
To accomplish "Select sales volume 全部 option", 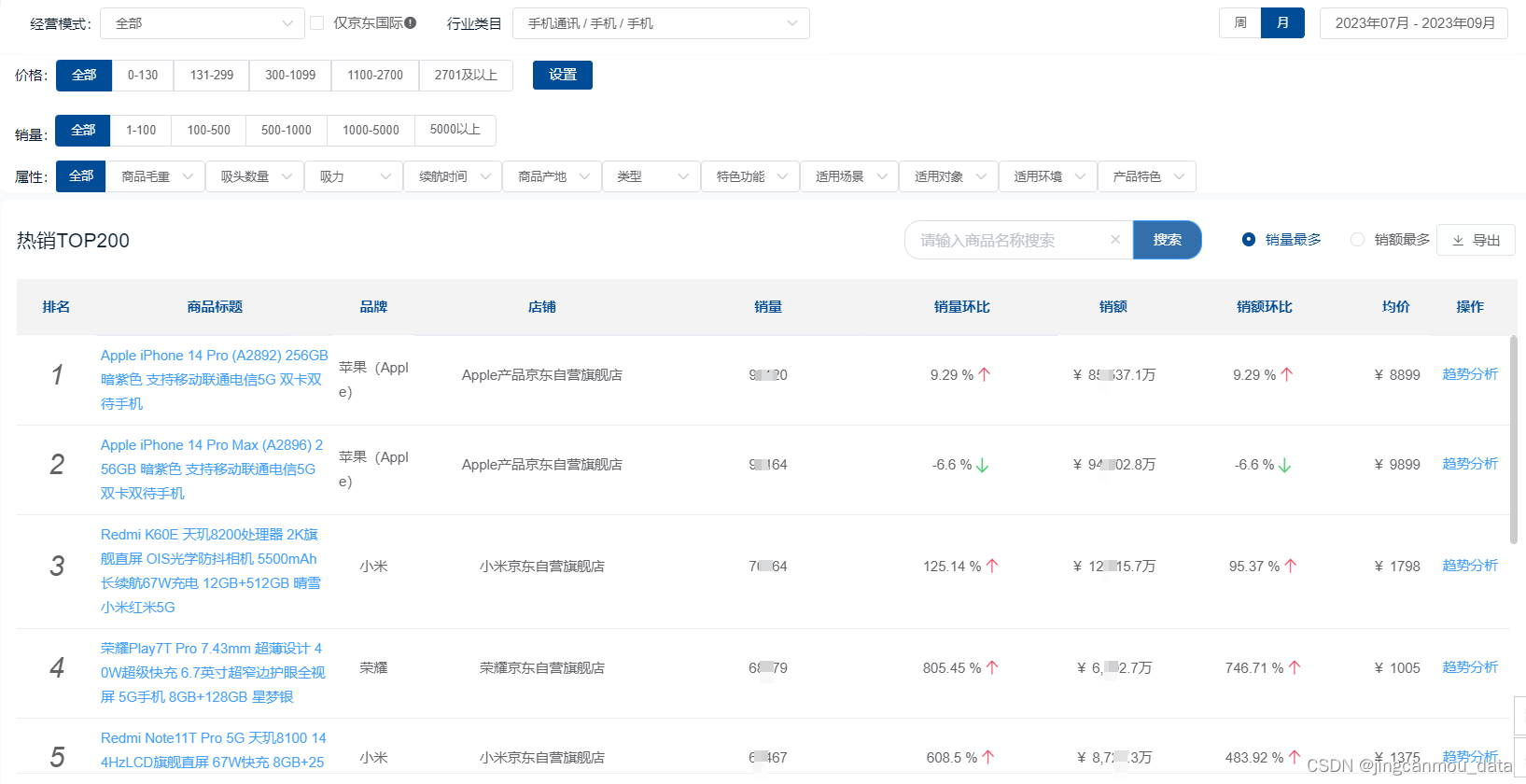I will [x=83, y=130].
